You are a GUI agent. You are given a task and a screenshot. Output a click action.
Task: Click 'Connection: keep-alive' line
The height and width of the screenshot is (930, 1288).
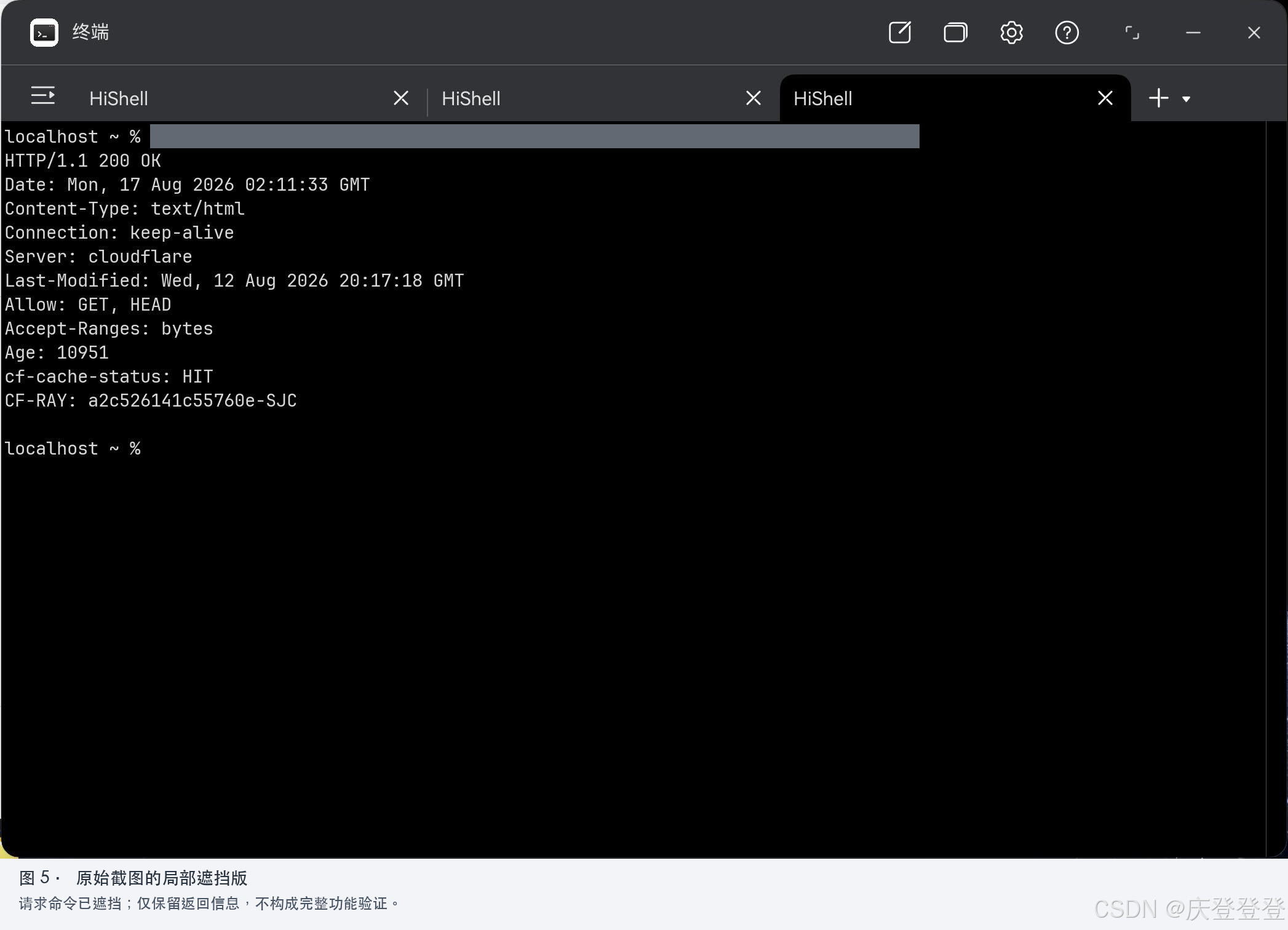(x=119, y=232)
